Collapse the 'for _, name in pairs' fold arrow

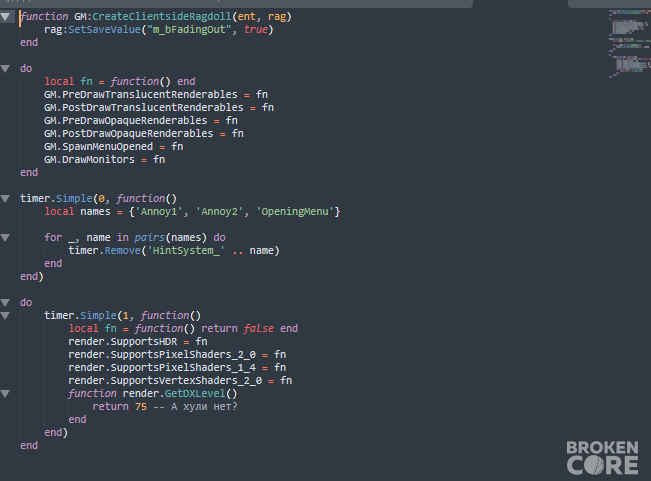[5, 238]
